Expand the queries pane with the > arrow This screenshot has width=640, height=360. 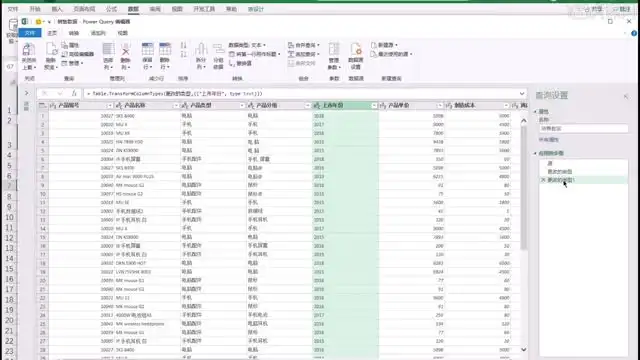(27, 93)
